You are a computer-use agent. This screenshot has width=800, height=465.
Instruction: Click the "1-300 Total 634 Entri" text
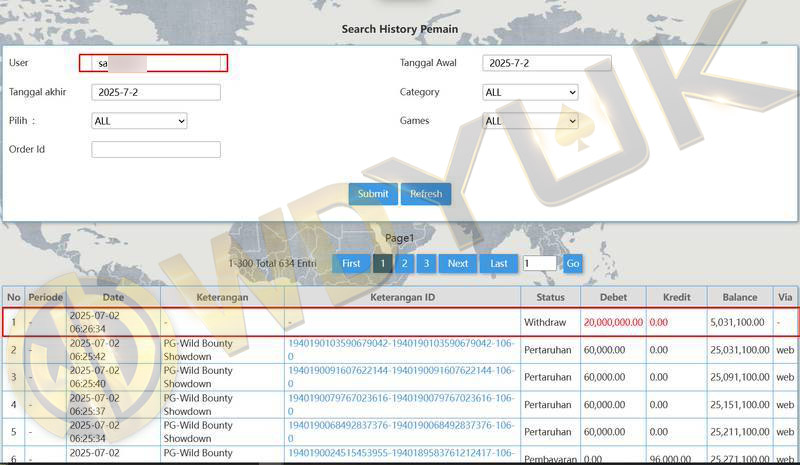[272, 263]
